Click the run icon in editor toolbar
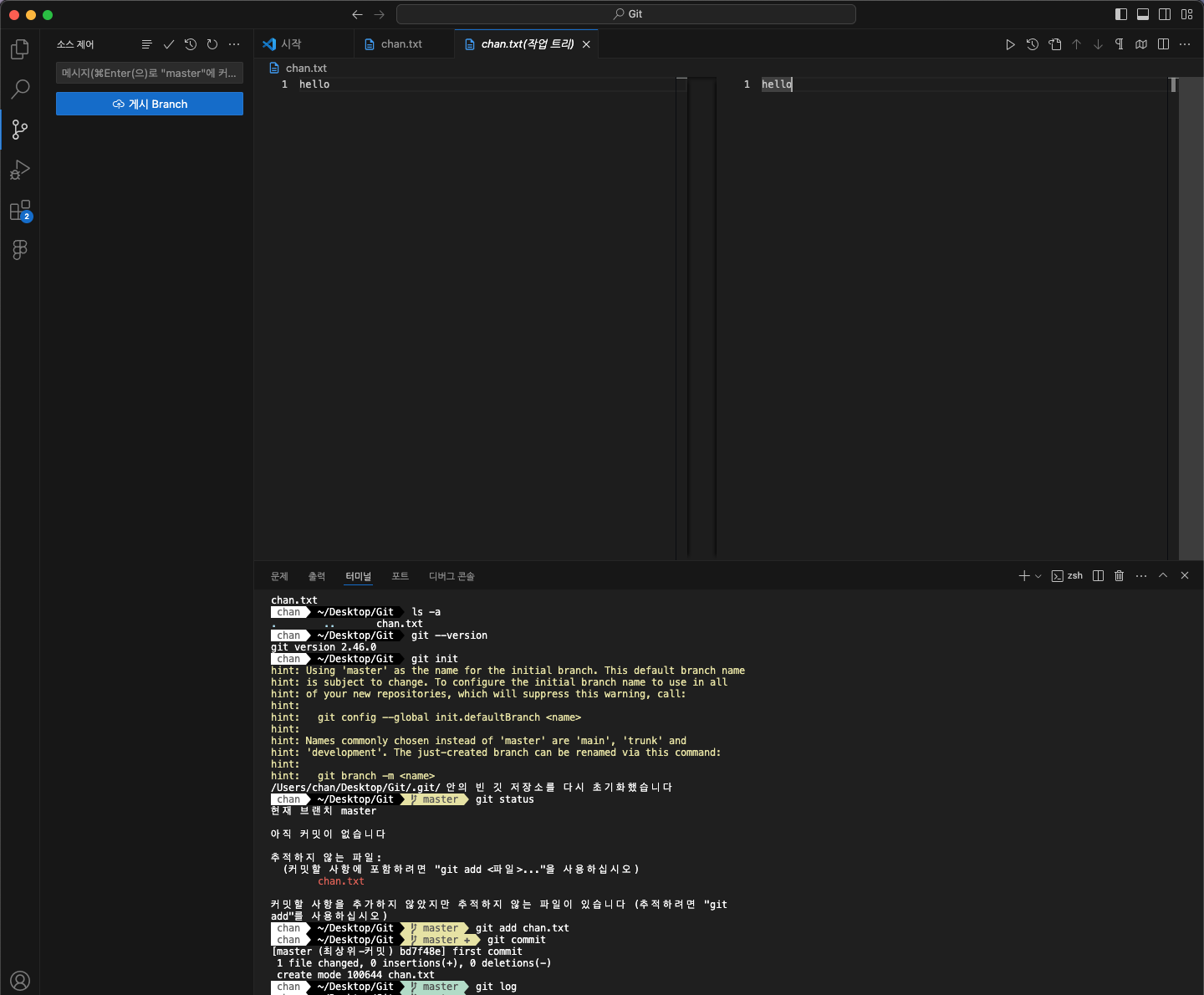 [1010, 44]
